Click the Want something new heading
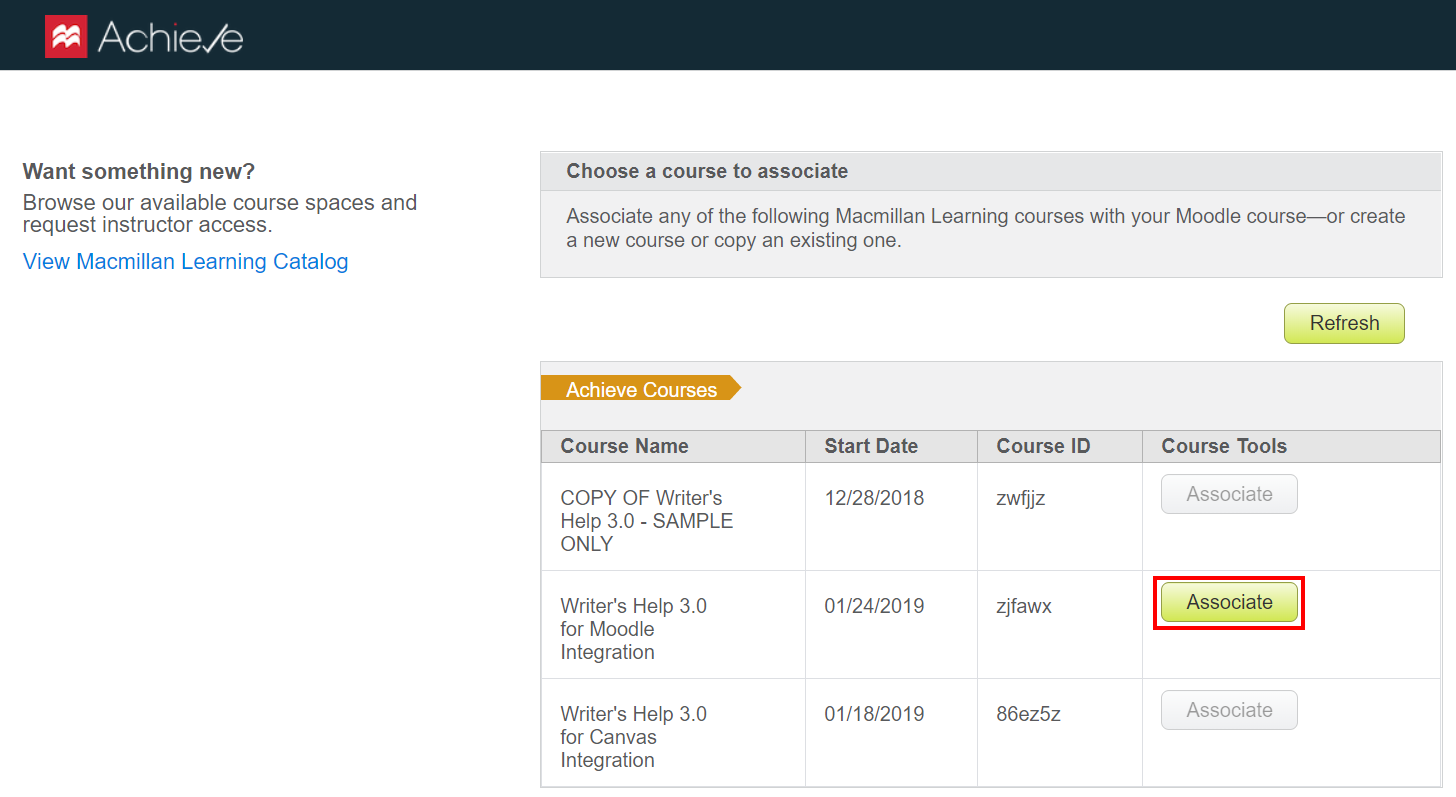The height and width of the screenshot is (797, 1456). 137,171
